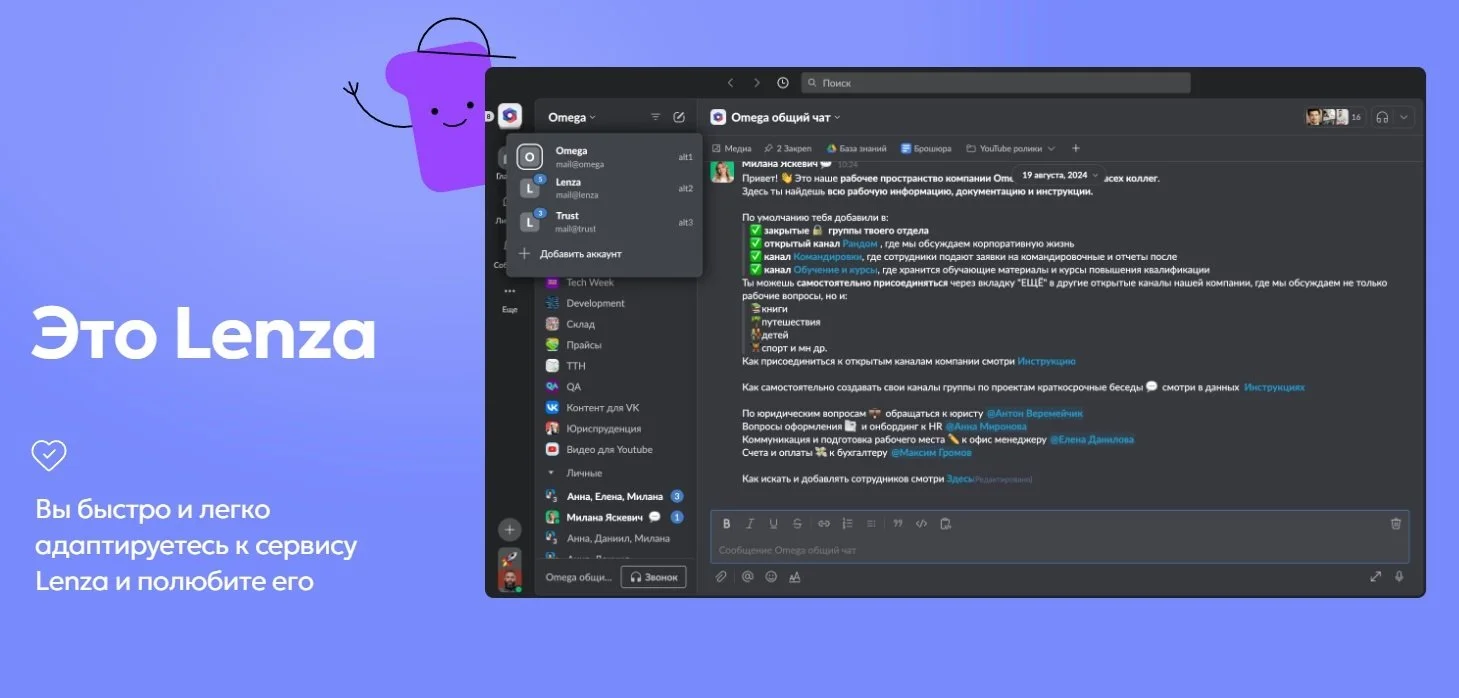Click the @Анна Миронова mention
This screenshot has width=1459, height=698.
986,426
